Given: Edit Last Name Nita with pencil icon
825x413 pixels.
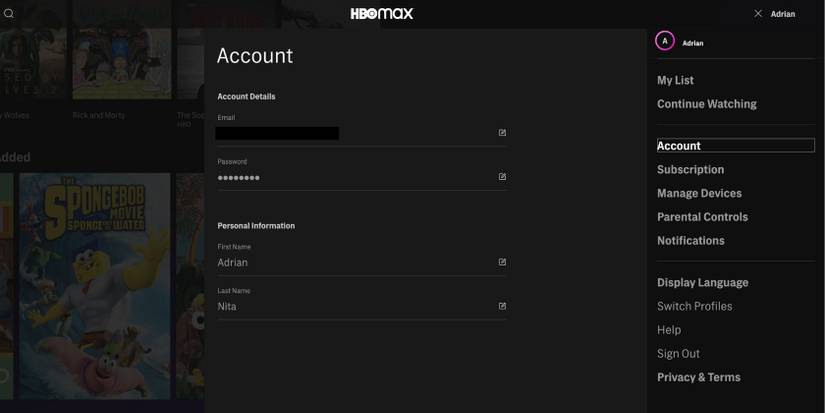Looking at the screenshot, I should (x=502, y=306).
